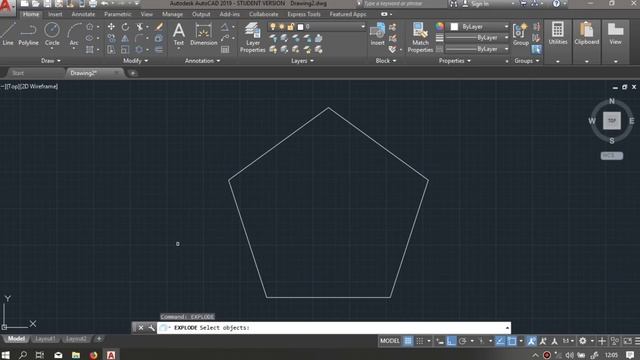Select the Stretch tool
The image size is (640, 360).
tap(111, 50)
